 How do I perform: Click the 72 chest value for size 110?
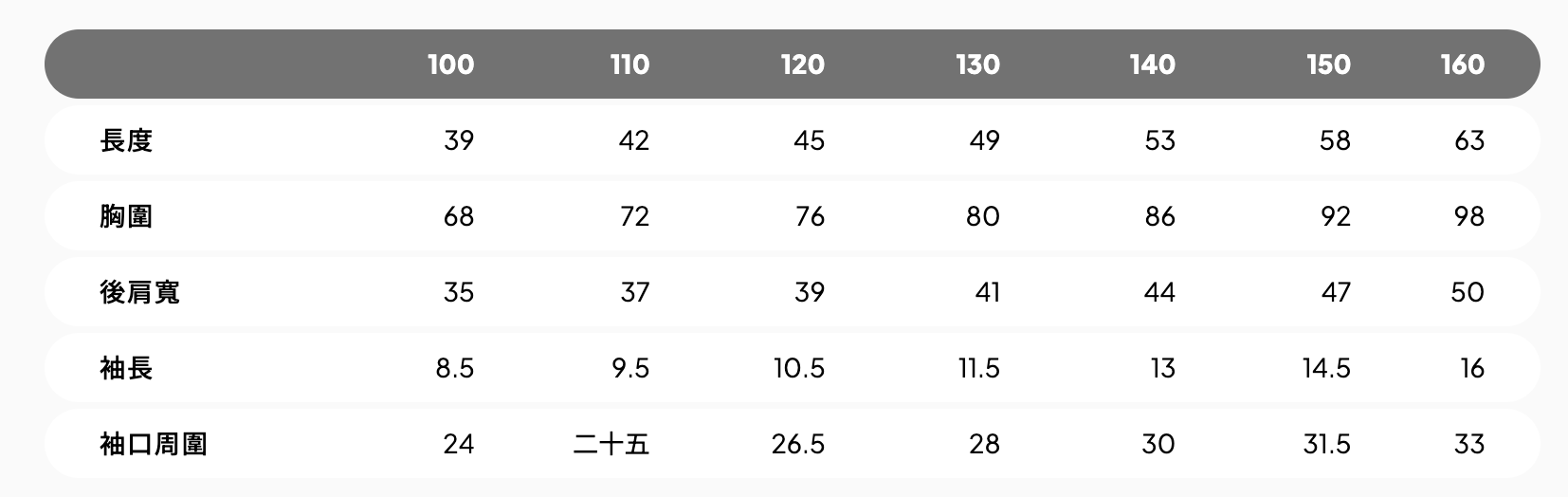point(634,216)
